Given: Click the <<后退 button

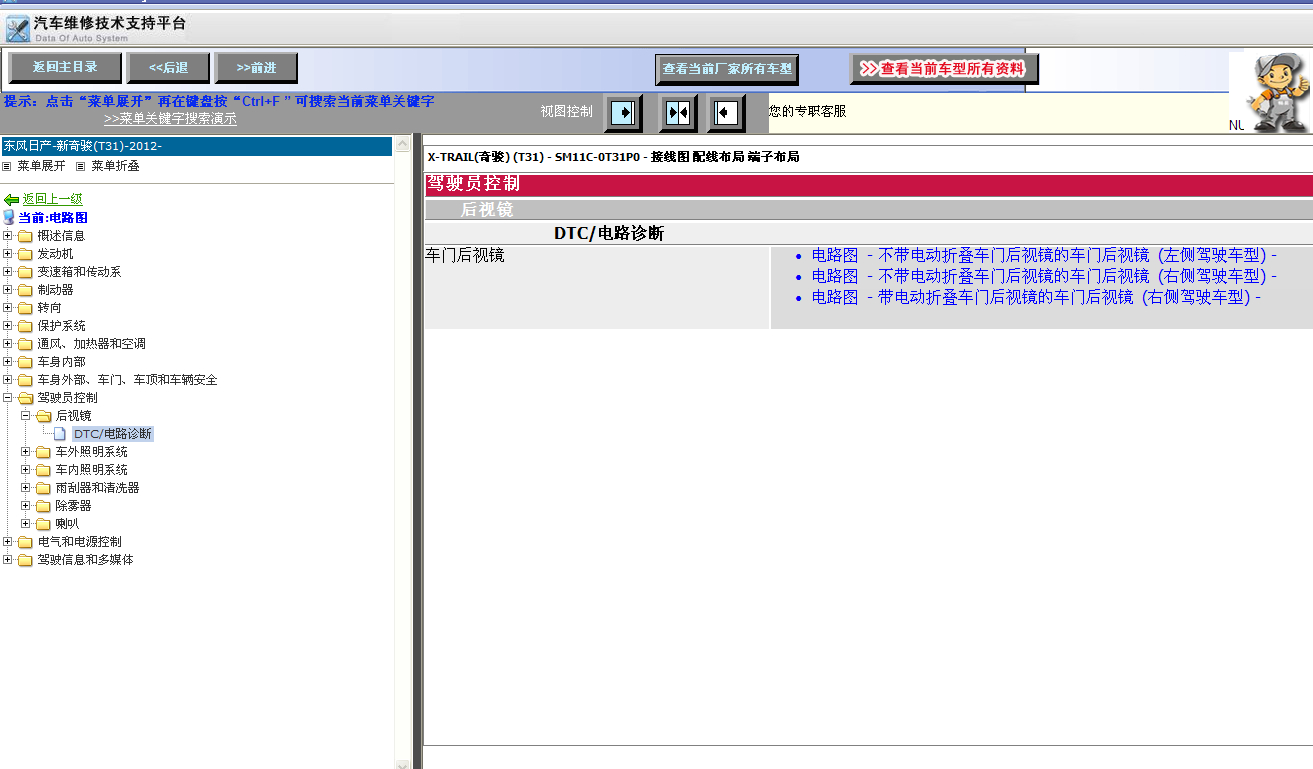Looking at the screenshot, I should click(168, 68).
